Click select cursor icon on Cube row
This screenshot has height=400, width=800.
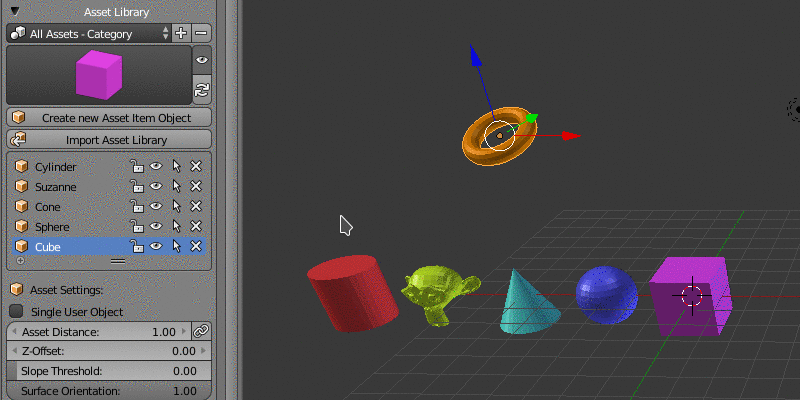177,246
